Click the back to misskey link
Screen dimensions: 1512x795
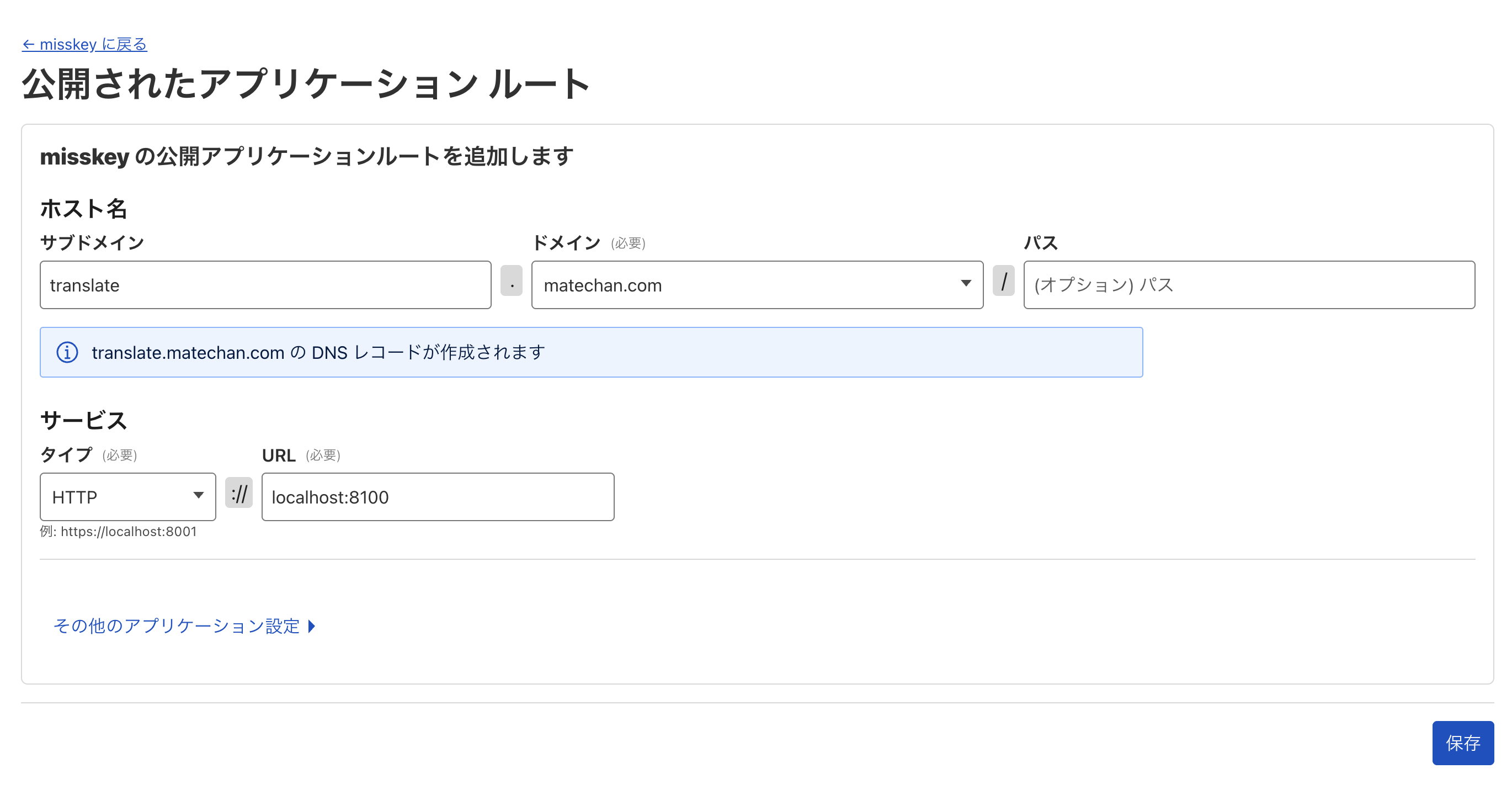pos(84,45)
